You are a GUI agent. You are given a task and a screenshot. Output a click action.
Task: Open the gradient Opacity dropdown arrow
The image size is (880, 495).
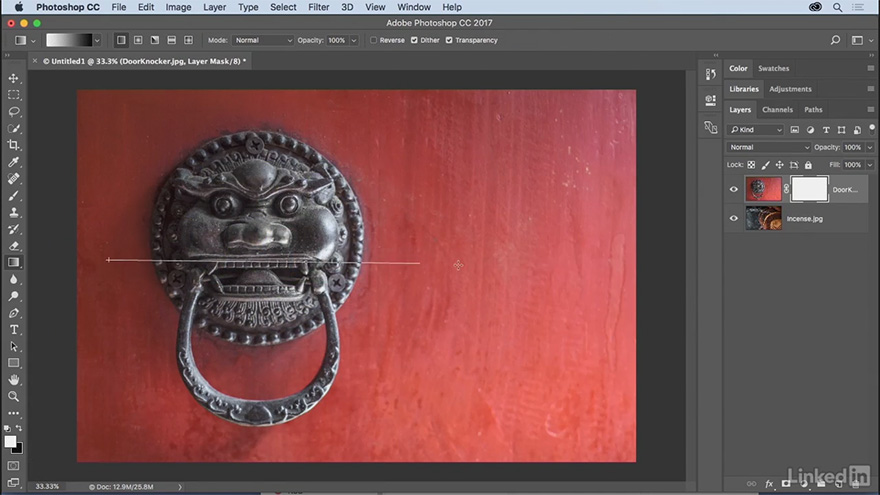coord(354,40)
